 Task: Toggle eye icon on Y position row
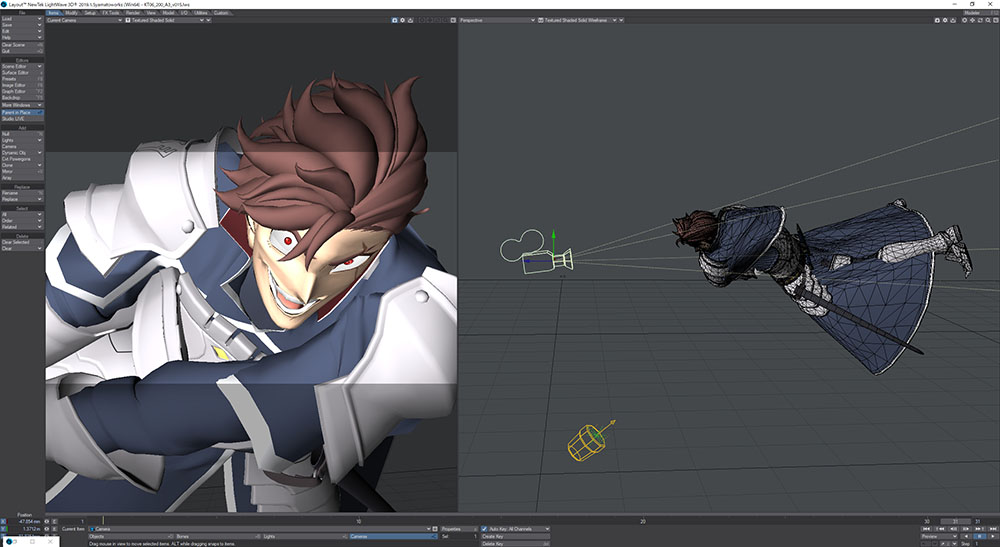pos(47,529)
